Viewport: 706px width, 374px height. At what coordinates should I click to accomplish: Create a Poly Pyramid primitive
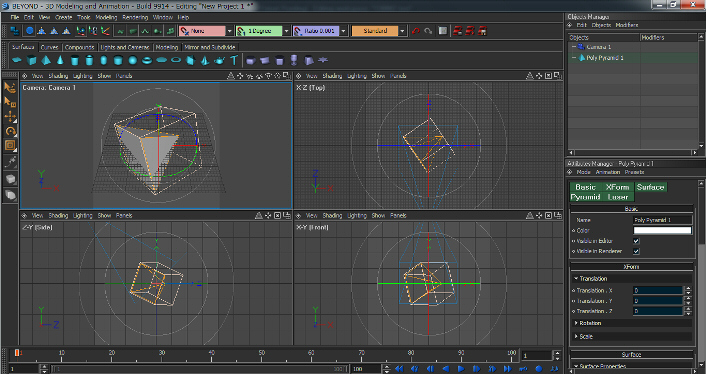click(x=45, y=60)
